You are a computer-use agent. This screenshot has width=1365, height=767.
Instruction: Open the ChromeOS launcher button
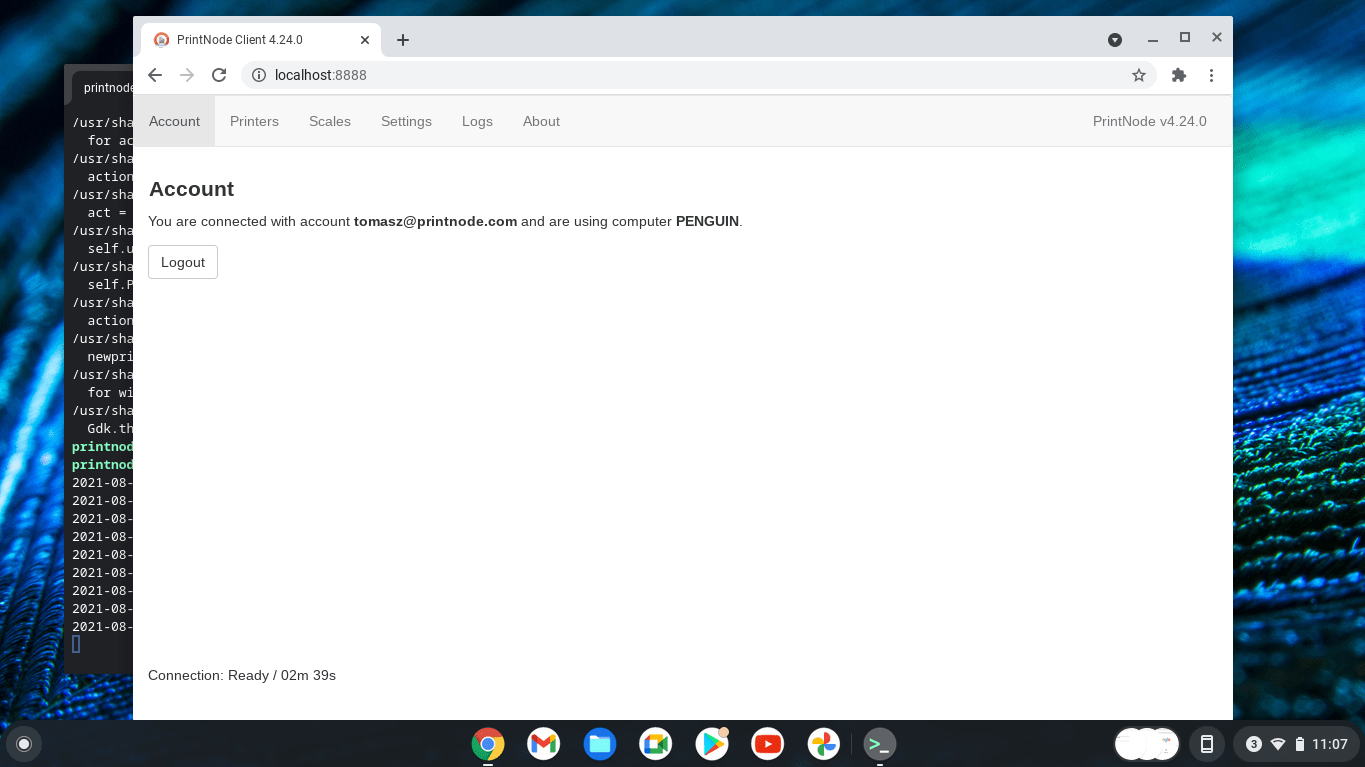click(24, 743)
